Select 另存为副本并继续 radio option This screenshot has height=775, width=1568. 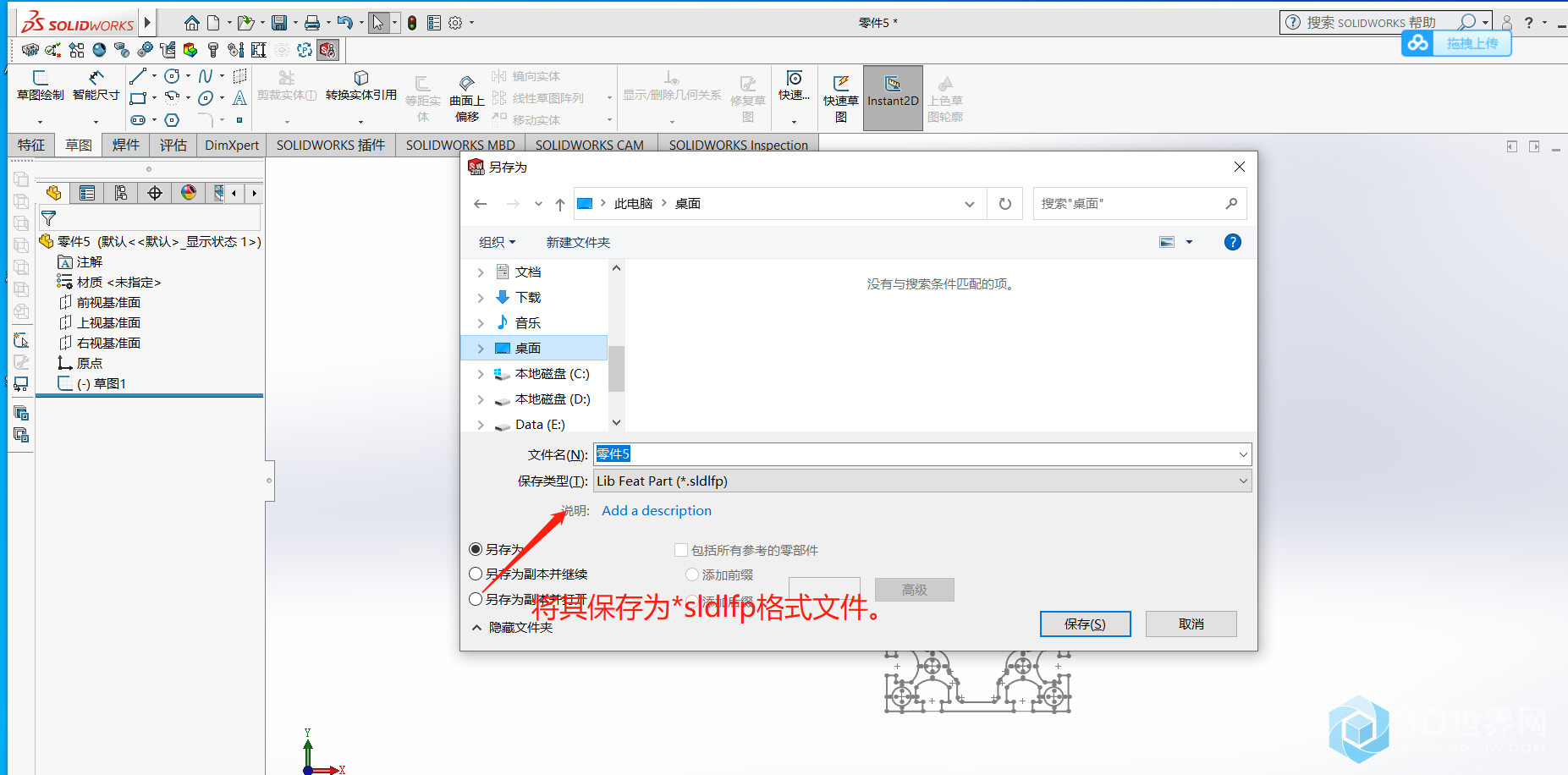pyautogui.click(x=476, y=574)
